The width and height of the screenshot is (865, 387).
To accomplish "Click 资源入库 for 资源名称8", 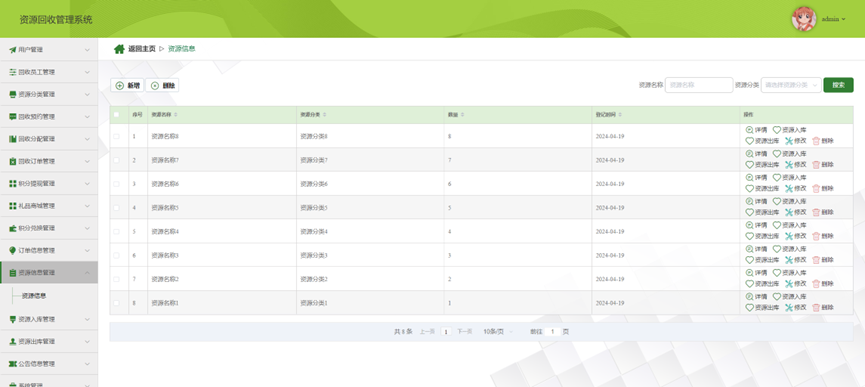I will pyautogui.click(x=789, y=130).
